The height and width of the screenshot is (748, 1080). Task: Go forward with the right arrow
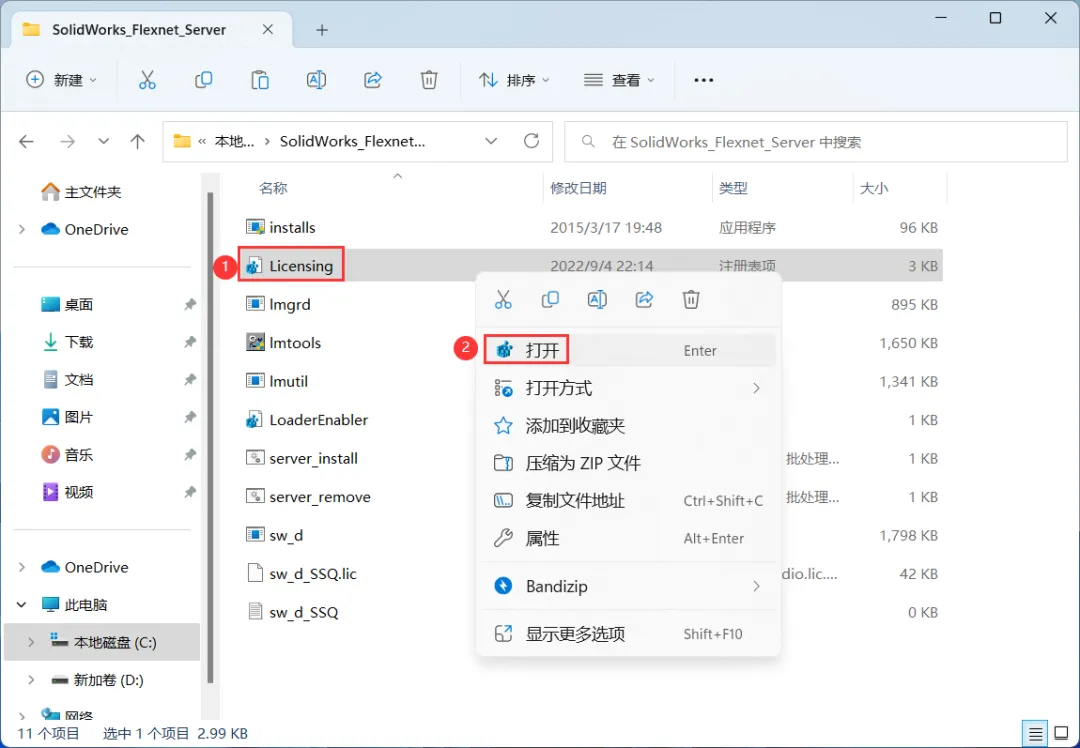(67, 141)
